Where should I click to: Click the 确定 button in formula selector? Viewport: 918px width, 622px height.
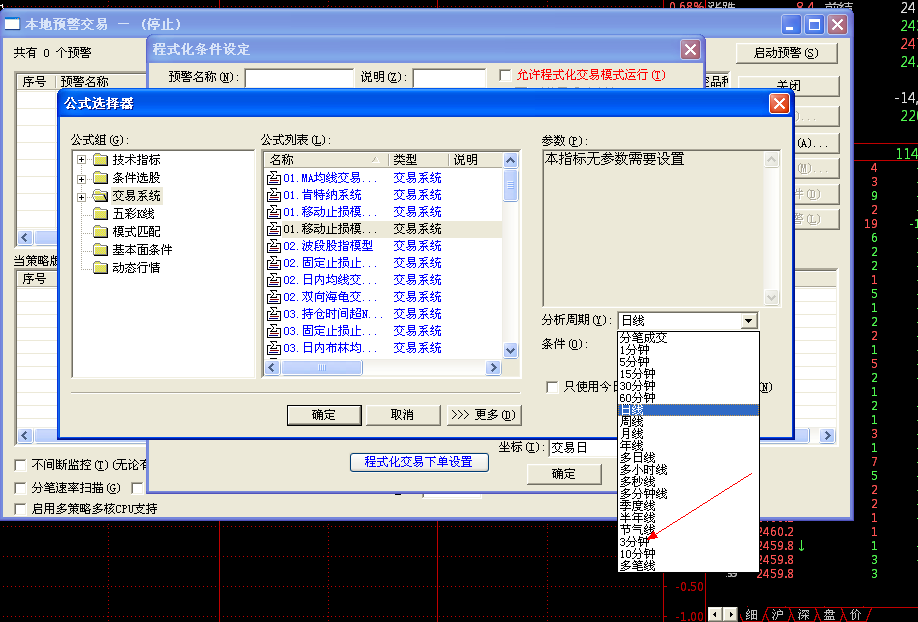point(323,415)
